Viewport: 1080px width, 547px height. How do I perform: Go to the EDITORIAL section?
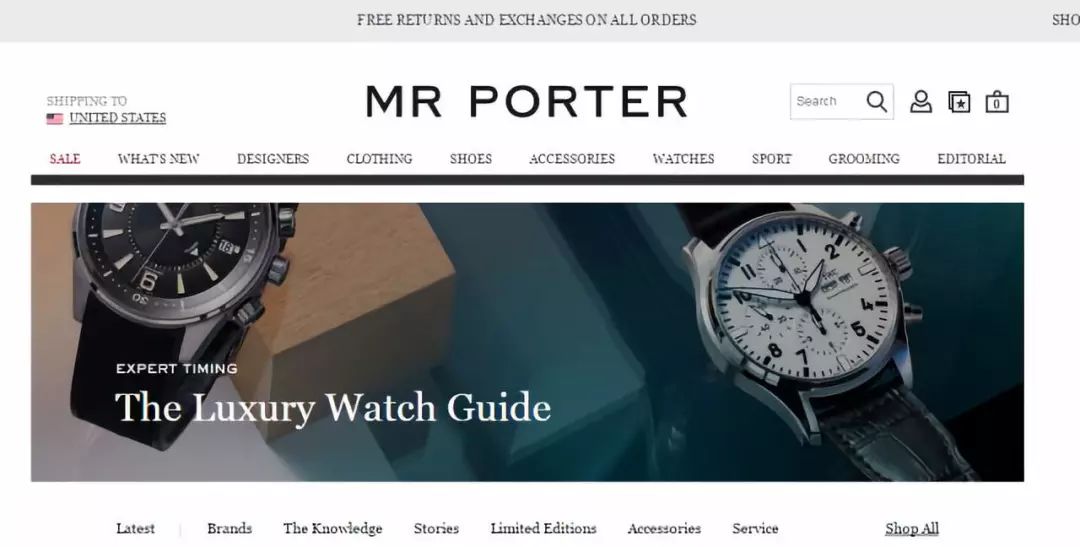[971, 158]
